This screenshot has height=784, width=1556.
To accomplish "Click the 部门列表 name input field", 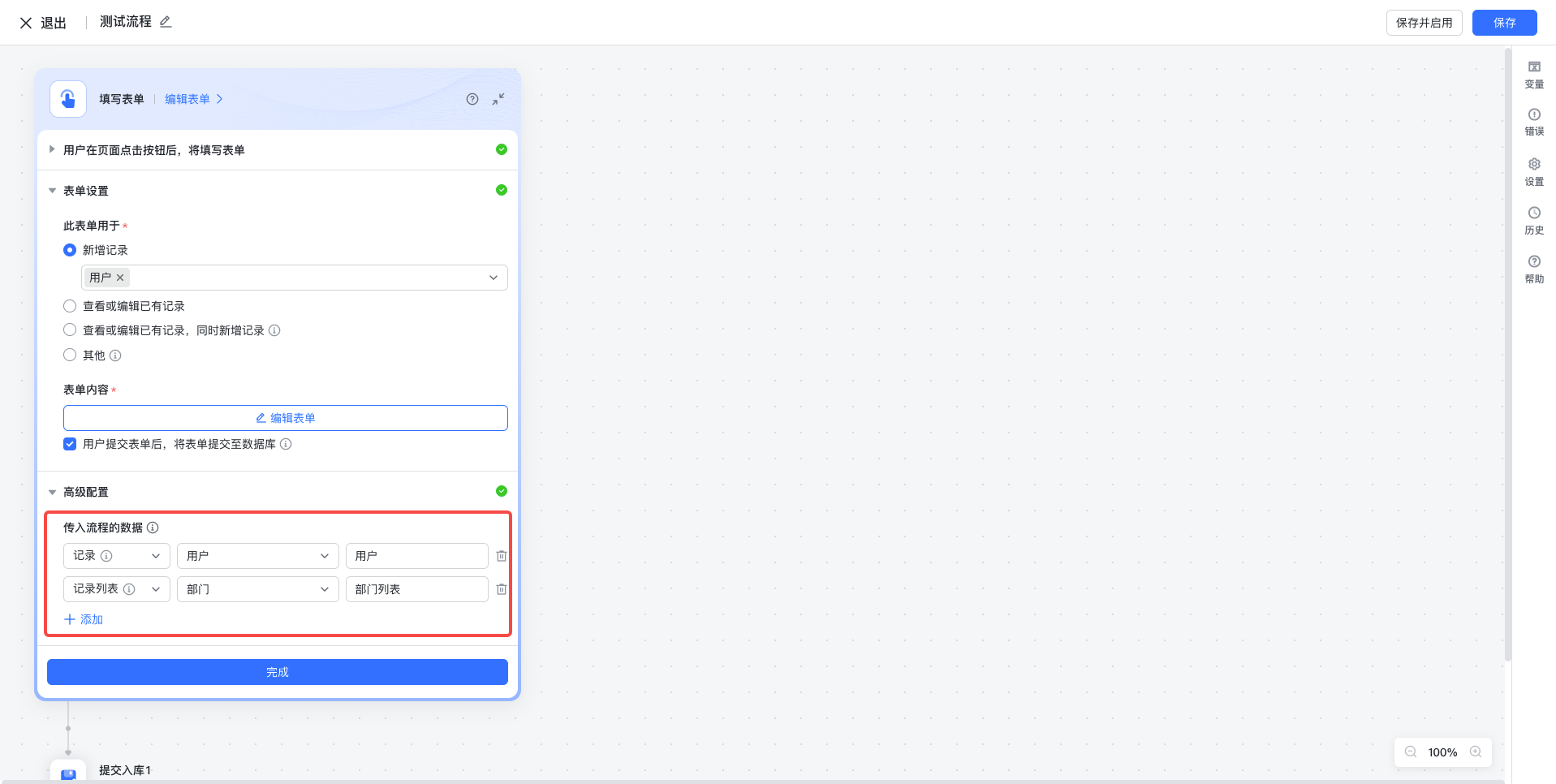I will tap(417, 589).
